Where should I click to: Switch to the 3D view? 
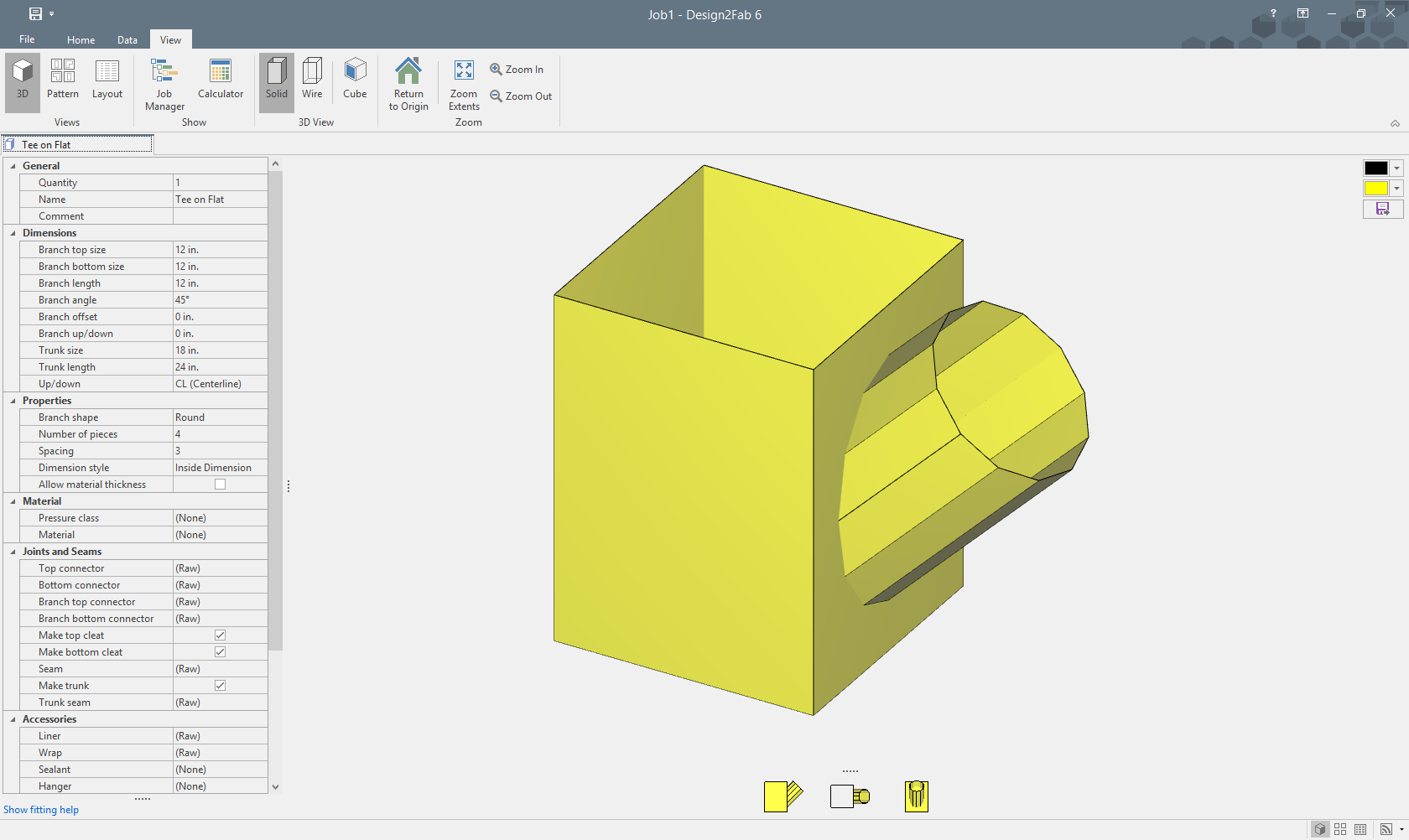coord(23,82)
